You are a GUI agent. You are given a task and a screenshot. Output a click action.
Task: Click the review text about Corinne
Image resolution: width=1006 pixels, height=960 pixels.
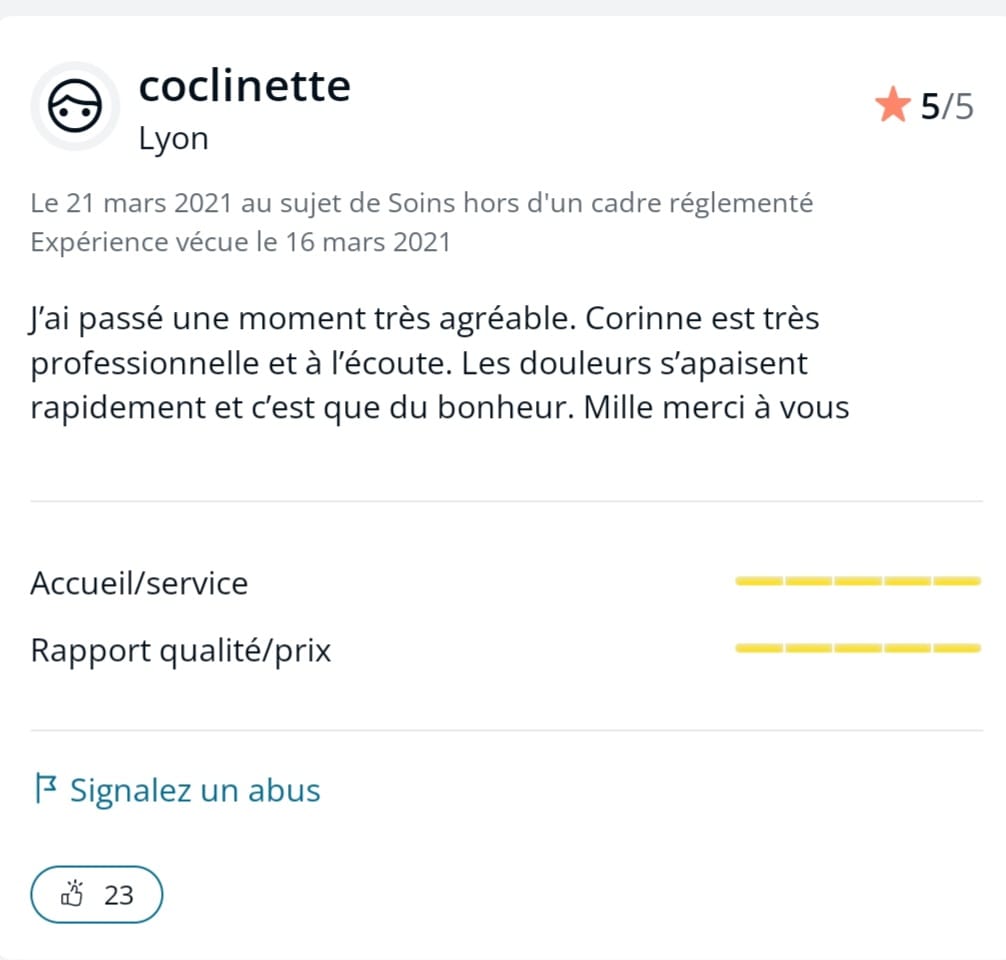click(439, 363)
